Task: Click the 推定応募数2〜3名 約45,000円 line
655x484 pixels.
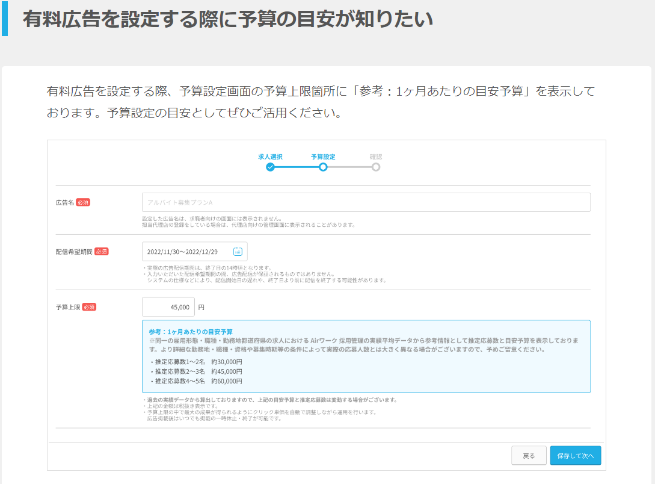Action: pyautogui.click(x=190, y=371)
